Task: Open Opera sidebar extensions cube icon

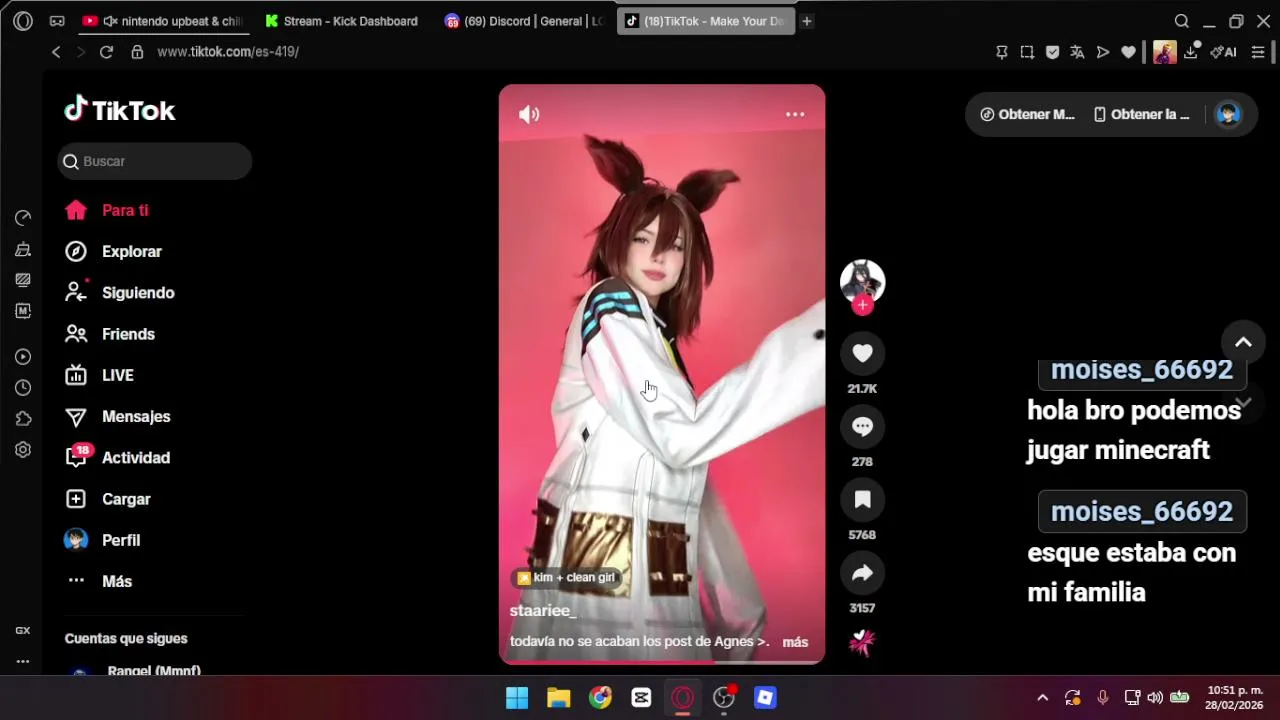Action: pos(23,419)
